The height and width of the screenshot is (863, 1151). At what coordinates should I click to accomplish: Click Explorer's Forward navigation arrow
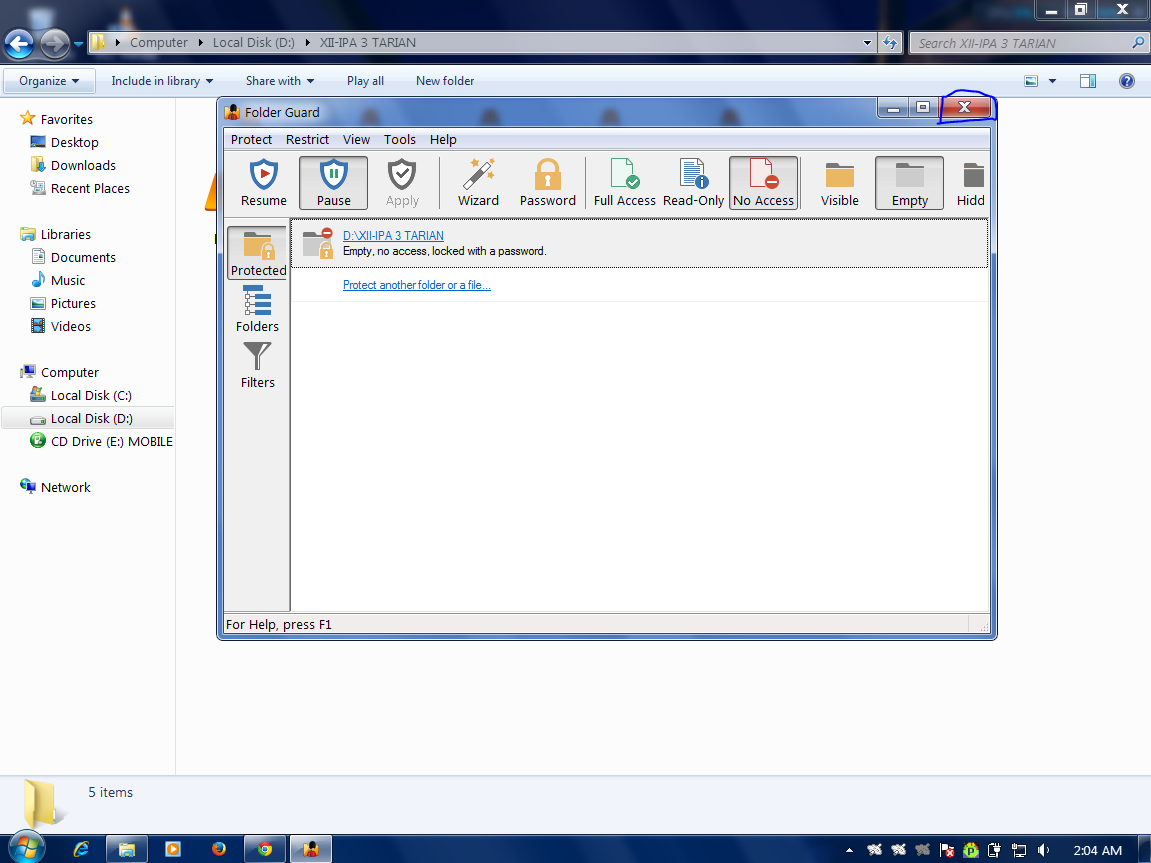coord(54,44)
